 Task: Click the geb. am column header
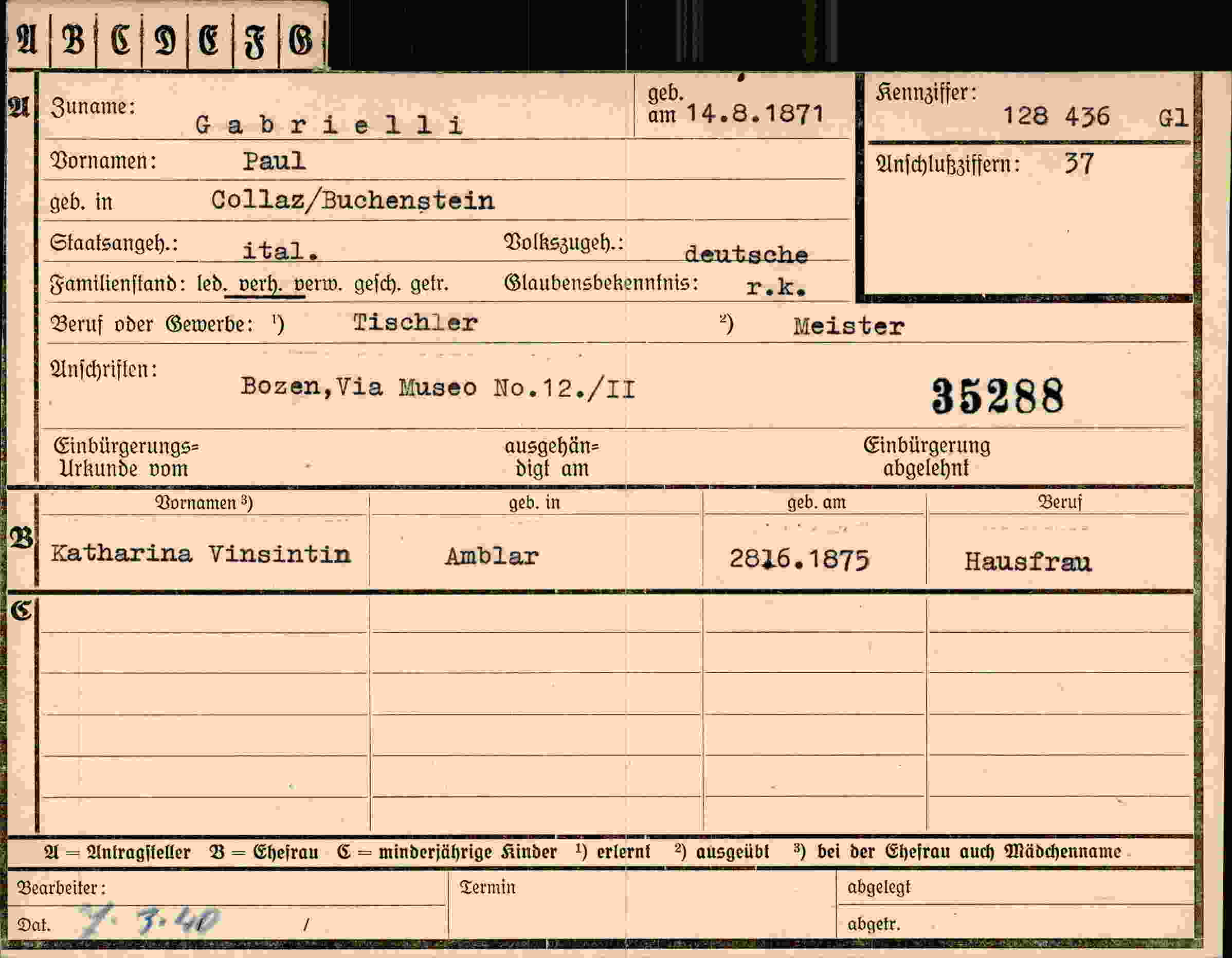816,502
